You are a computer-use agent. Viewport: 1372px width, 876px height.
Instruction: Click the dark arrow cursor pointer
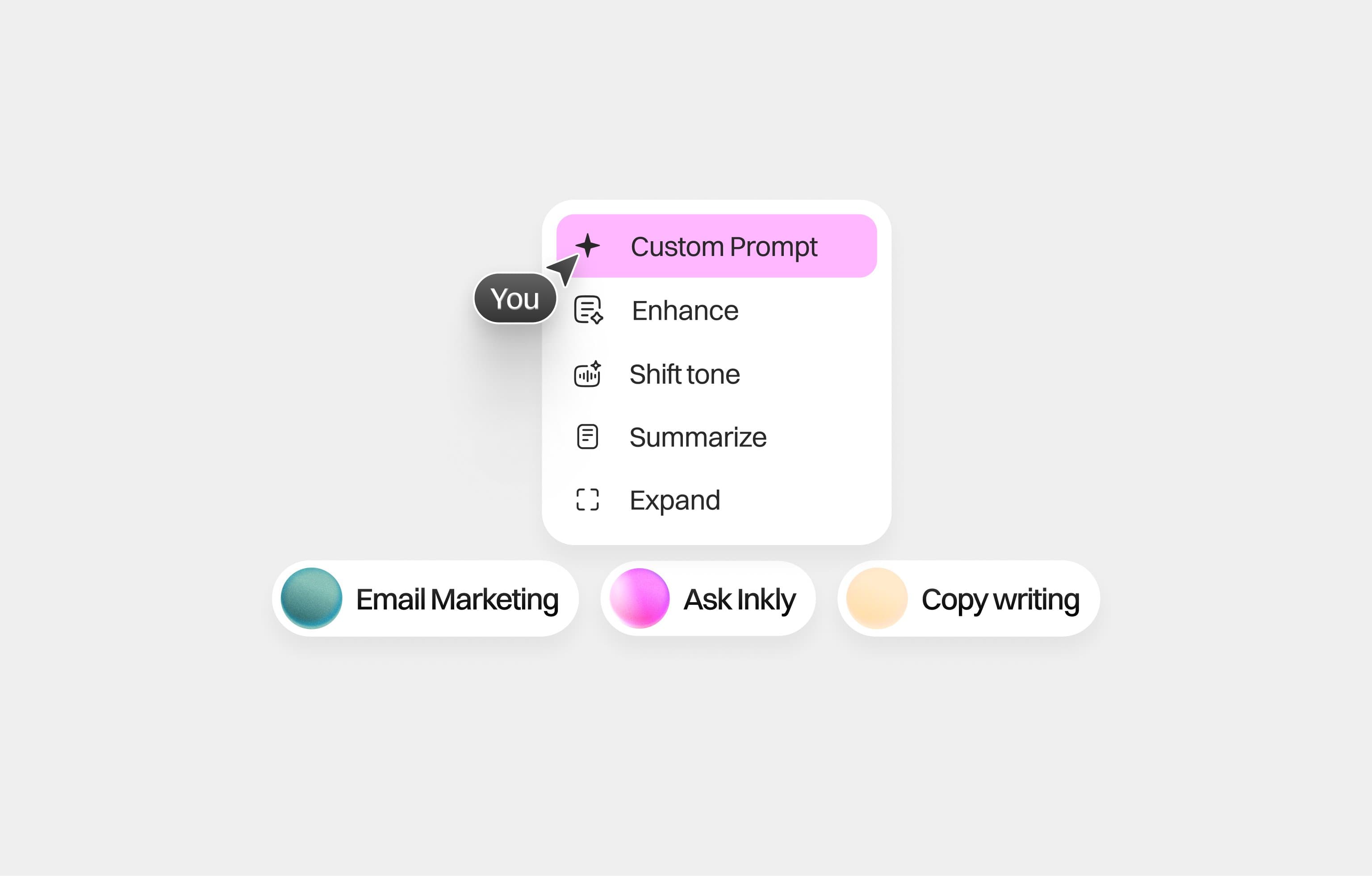point(564,269)
